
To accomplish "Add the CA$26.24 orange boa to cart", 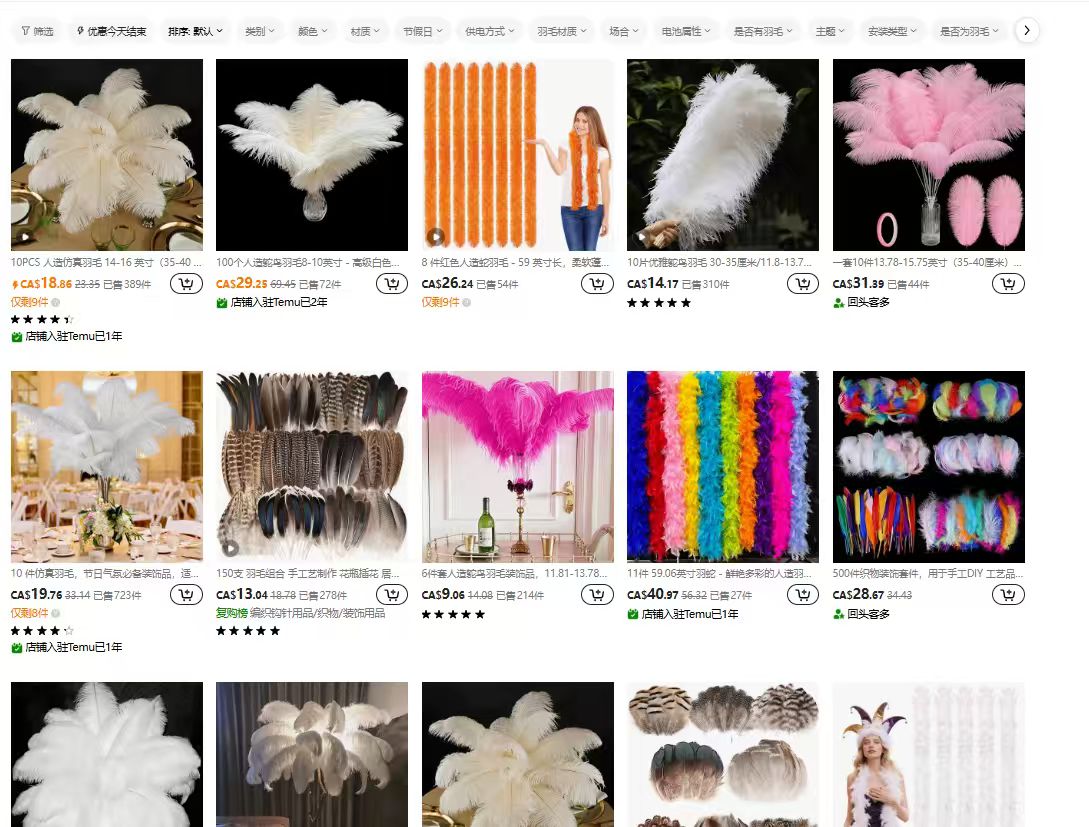I will point(597,283).
